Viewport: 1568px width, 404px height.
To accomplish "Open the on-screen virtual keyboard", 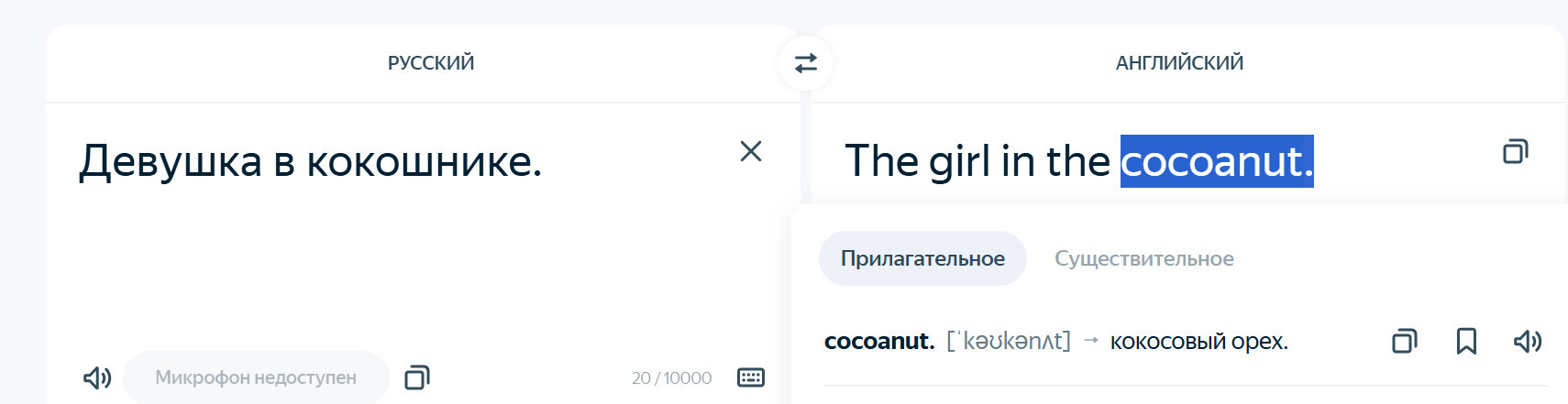I will coord(750,377).
